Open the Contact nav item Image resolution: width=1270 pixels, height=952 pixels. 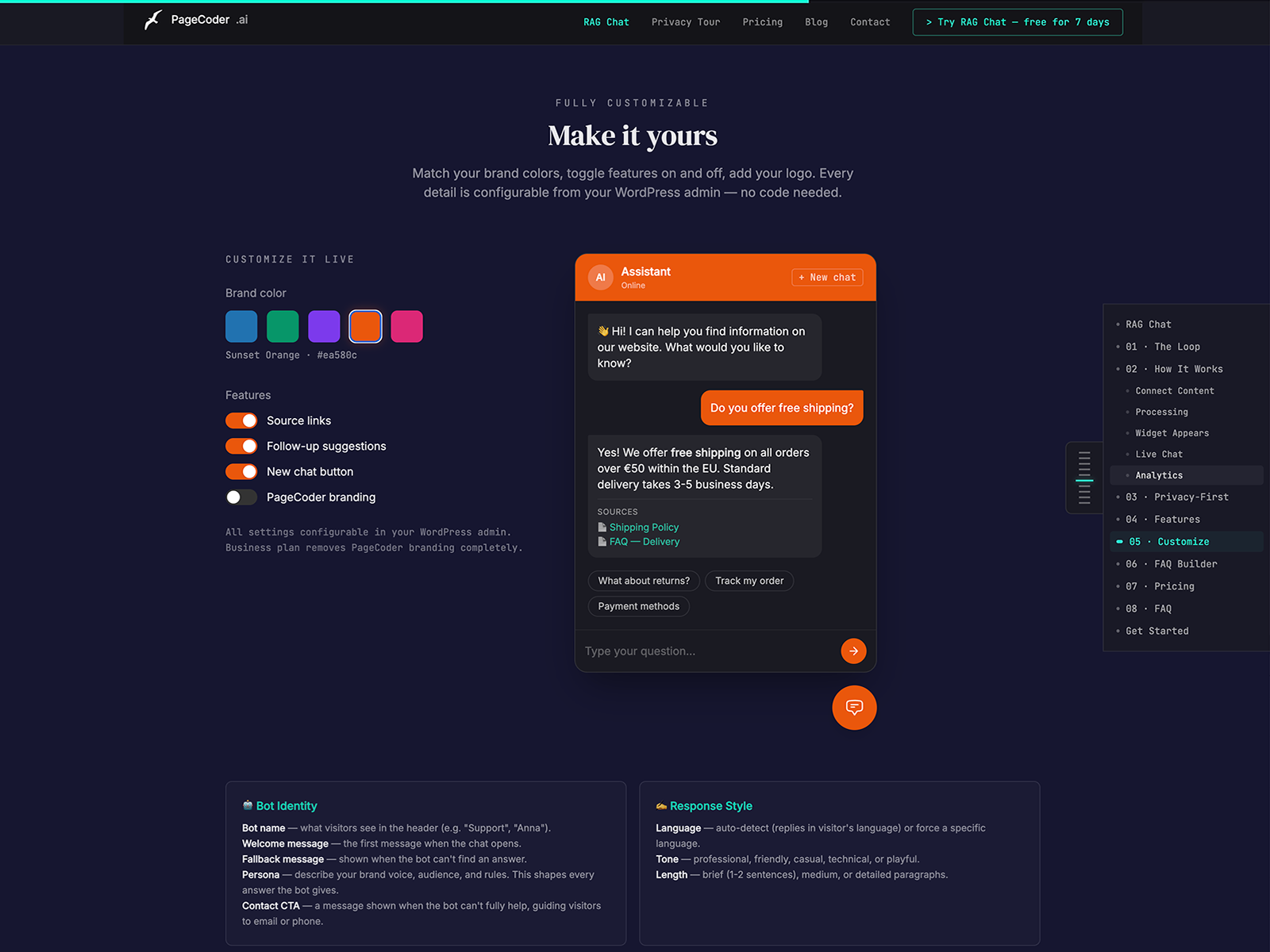(x=870, y=22)
